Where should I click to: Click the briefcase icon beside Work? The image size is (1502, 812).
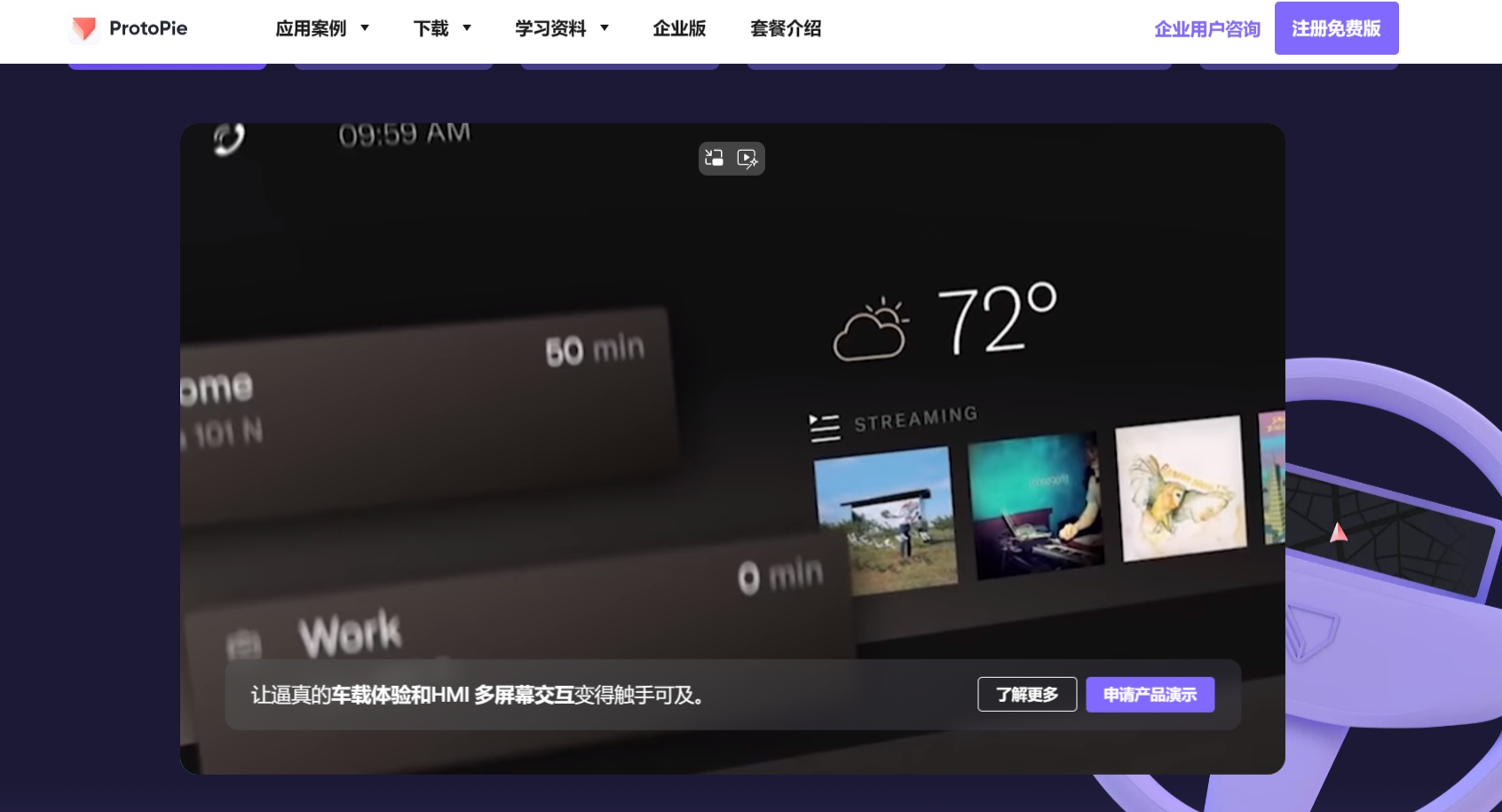pyautogui.click(x=244, y=645)
